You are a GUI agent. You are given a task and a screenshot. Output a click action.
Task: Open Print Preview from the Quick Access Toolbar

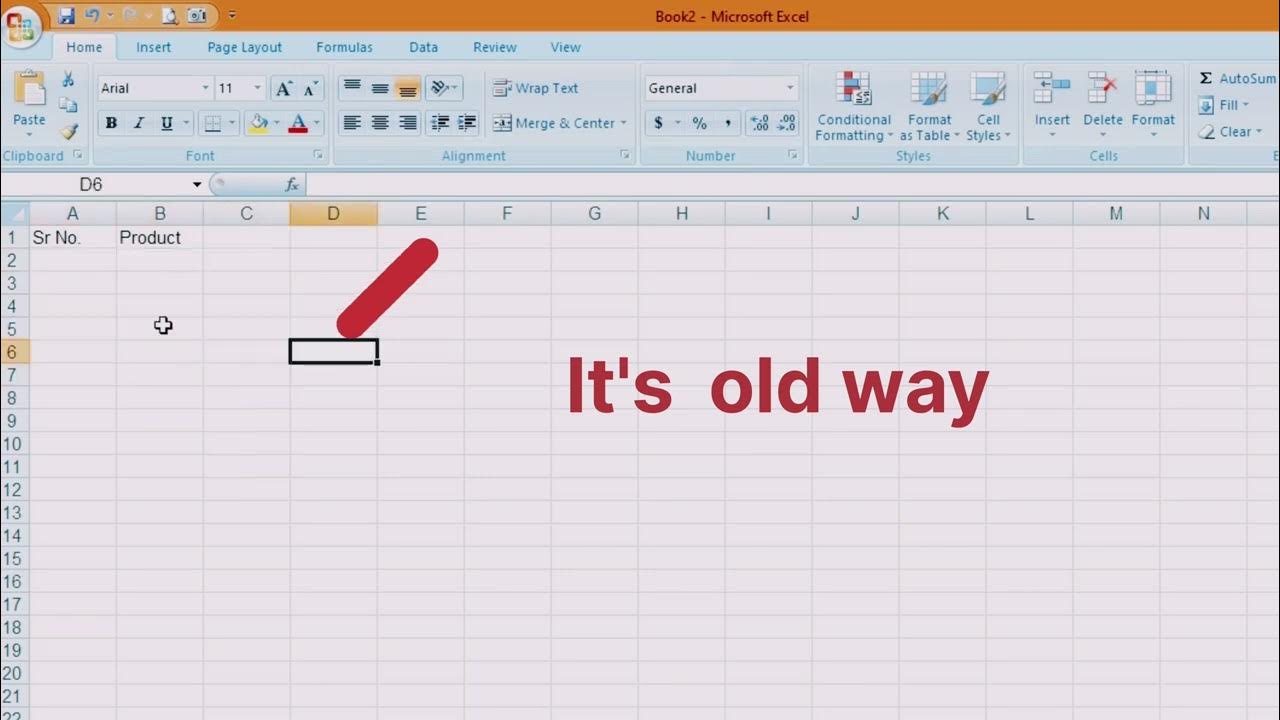click(169, 15)
